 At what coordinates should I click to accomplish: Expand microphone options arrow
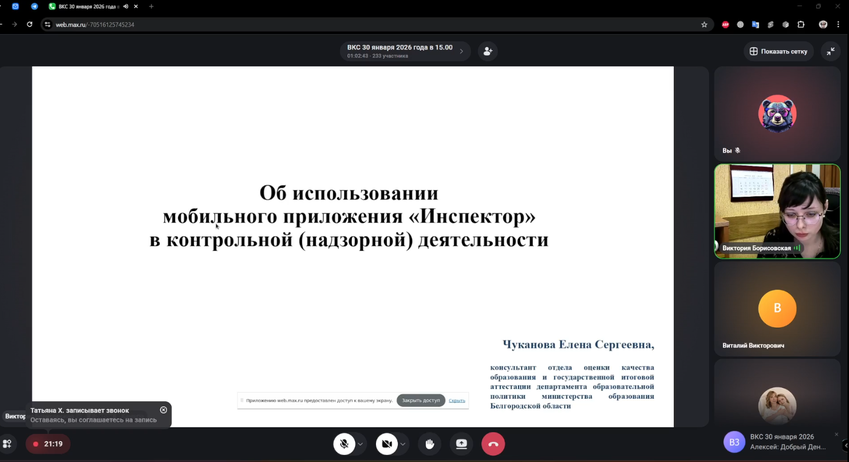361,444
